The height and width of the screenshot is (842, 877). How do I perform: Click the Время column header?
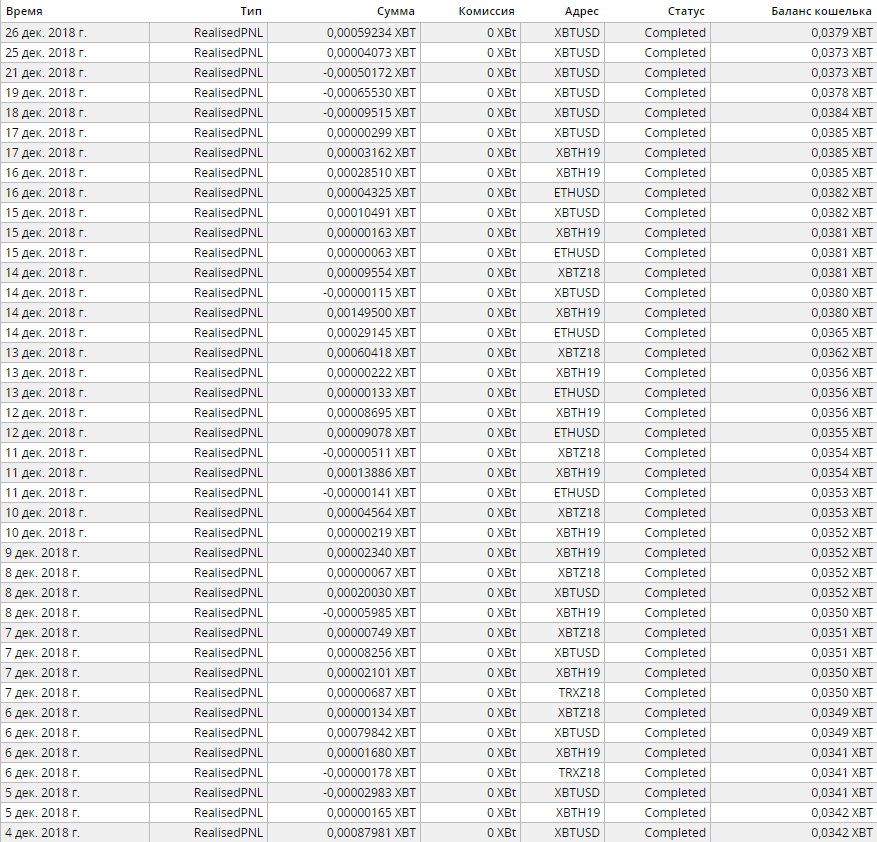24,11
